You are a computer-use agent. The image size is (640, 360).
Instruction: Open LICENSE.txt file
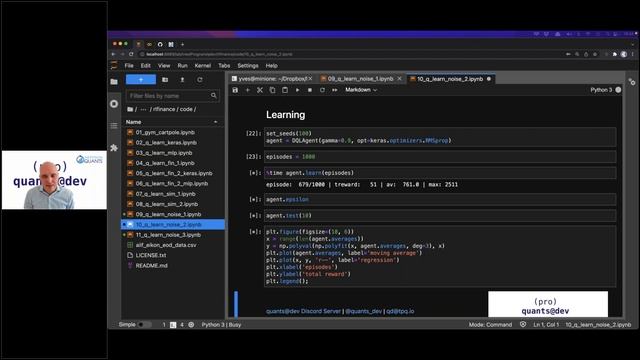coord(151,256)
